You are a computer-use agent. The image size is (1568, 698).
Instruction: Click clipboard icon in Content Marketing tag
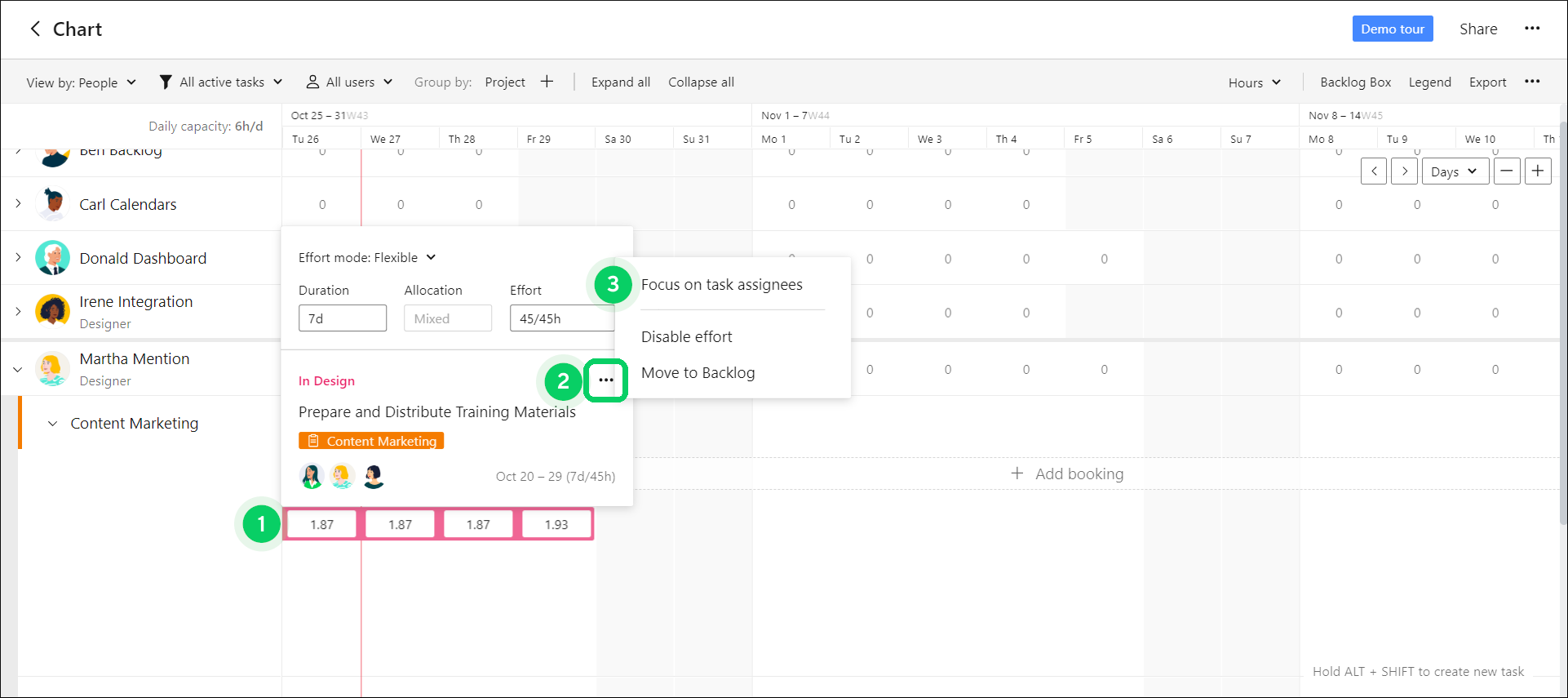click(313, 441)
